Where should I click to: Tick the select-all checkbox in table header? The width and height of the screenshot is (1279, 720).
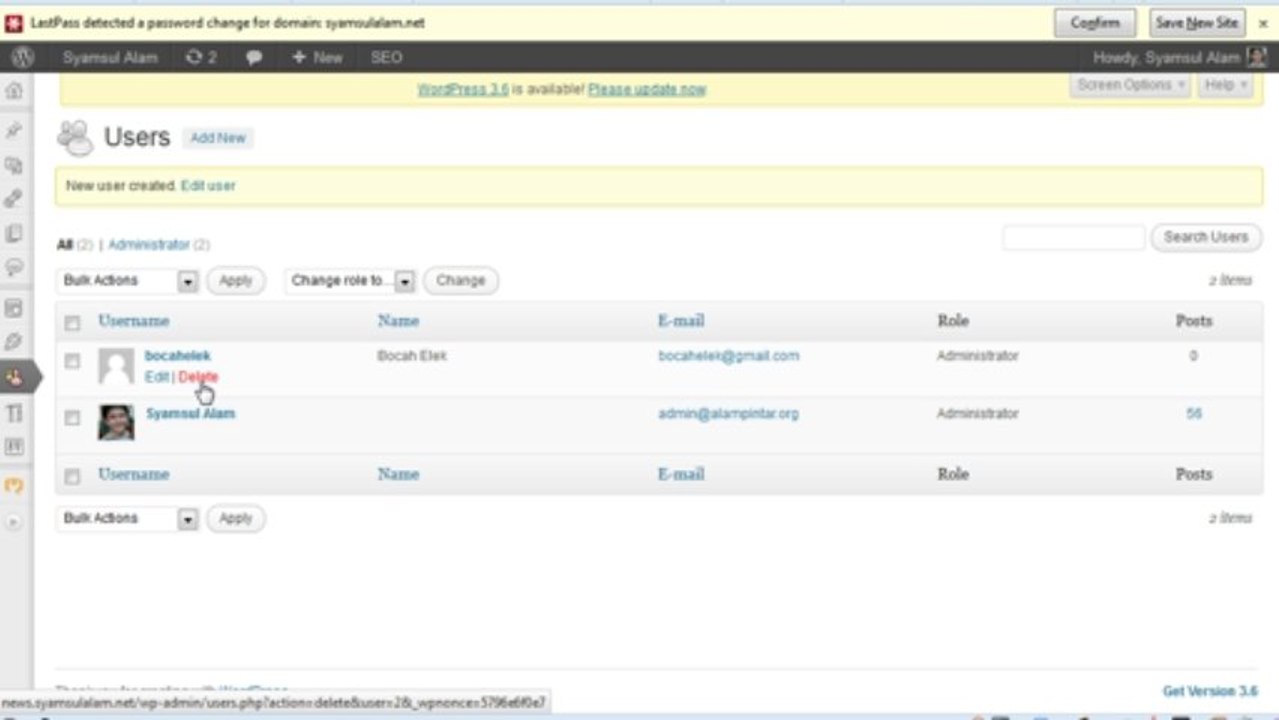point(72,322)
